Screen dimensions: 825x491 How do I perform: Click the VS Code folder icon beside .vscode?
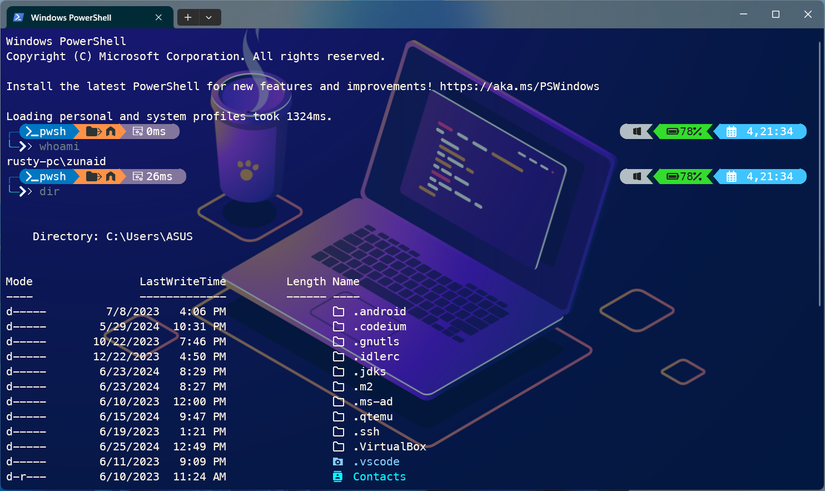[338, 462]
